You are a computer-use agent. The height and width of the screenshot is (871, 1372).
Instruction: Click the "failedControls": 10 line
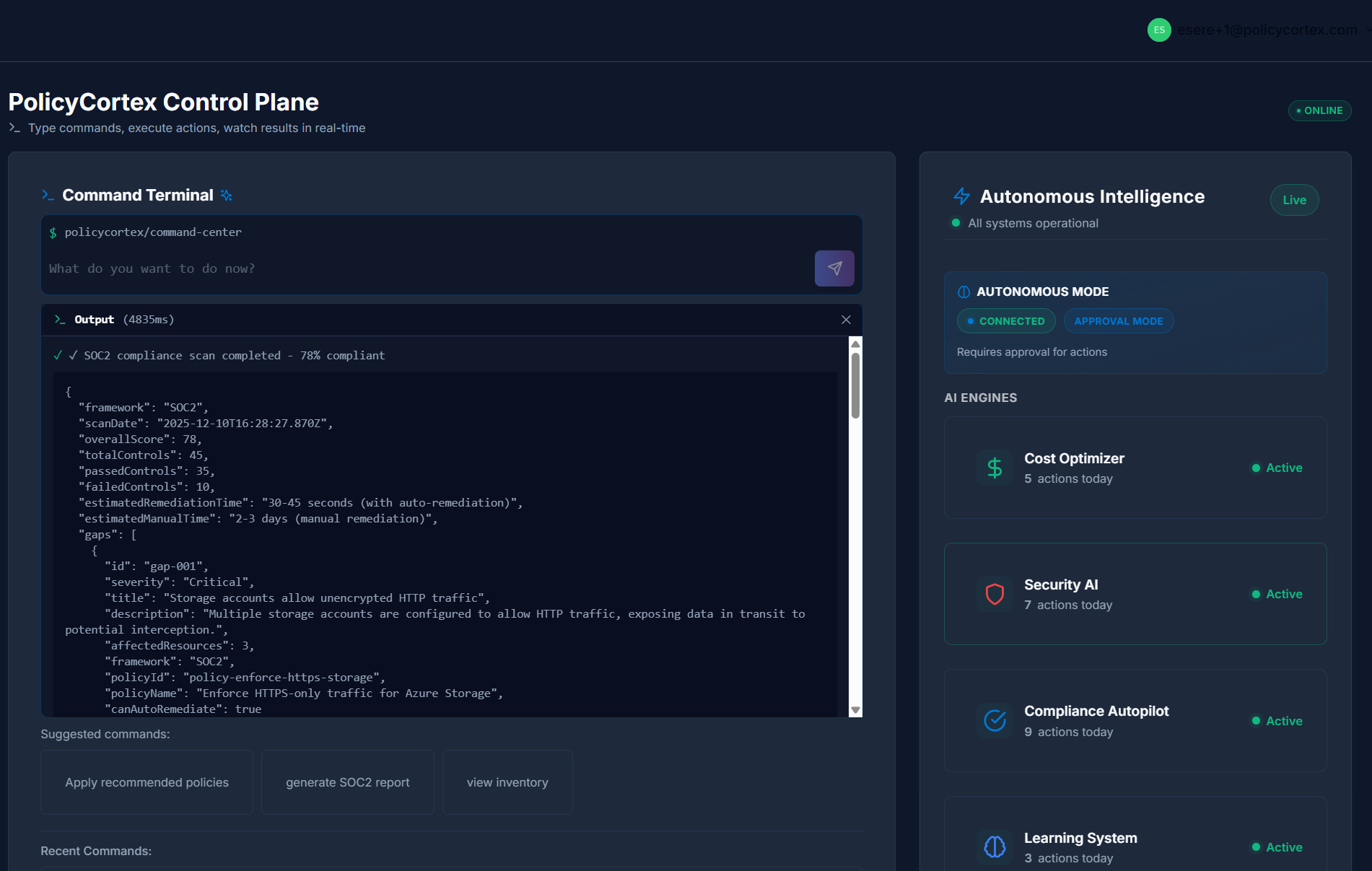(x=147, y=487)
